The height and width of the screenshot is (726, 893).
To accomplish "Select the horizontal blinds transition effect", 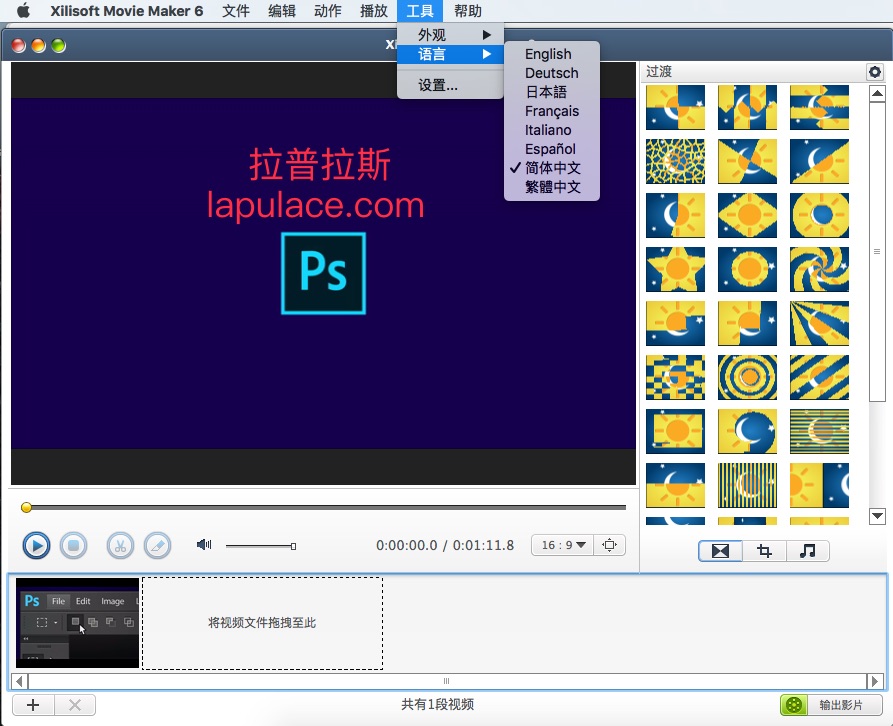I will tap(820, 432).
